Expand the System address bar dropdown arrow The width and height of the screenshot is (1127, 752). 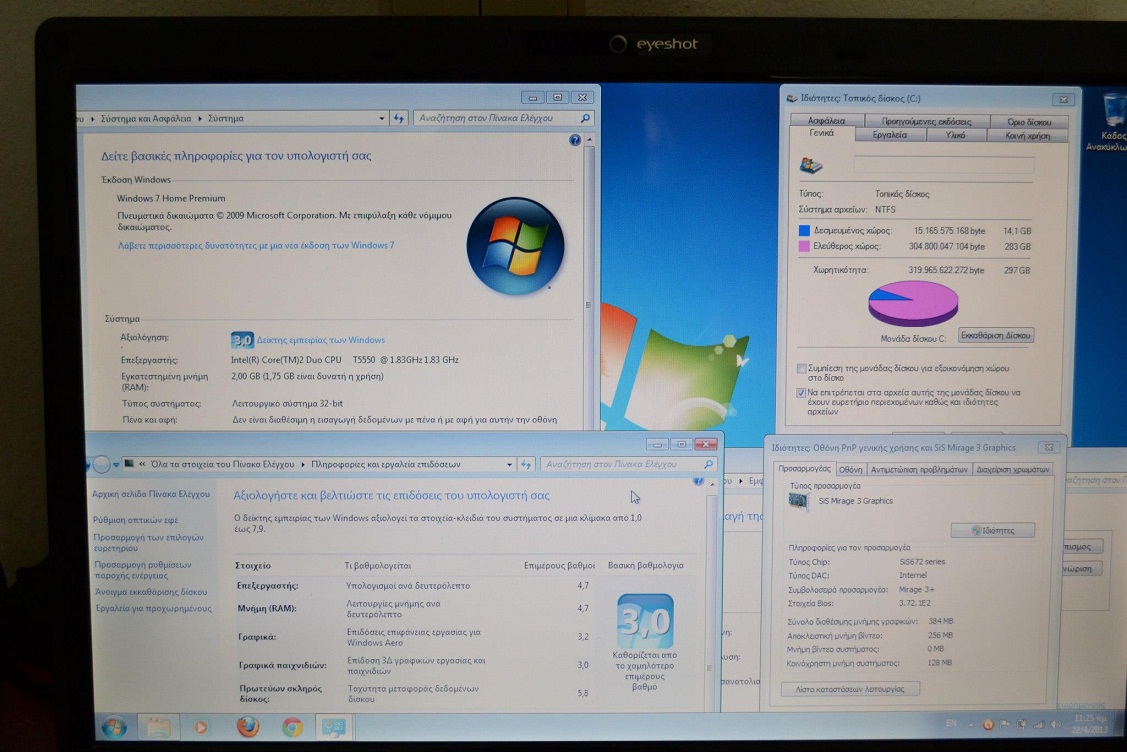point(382,119)
